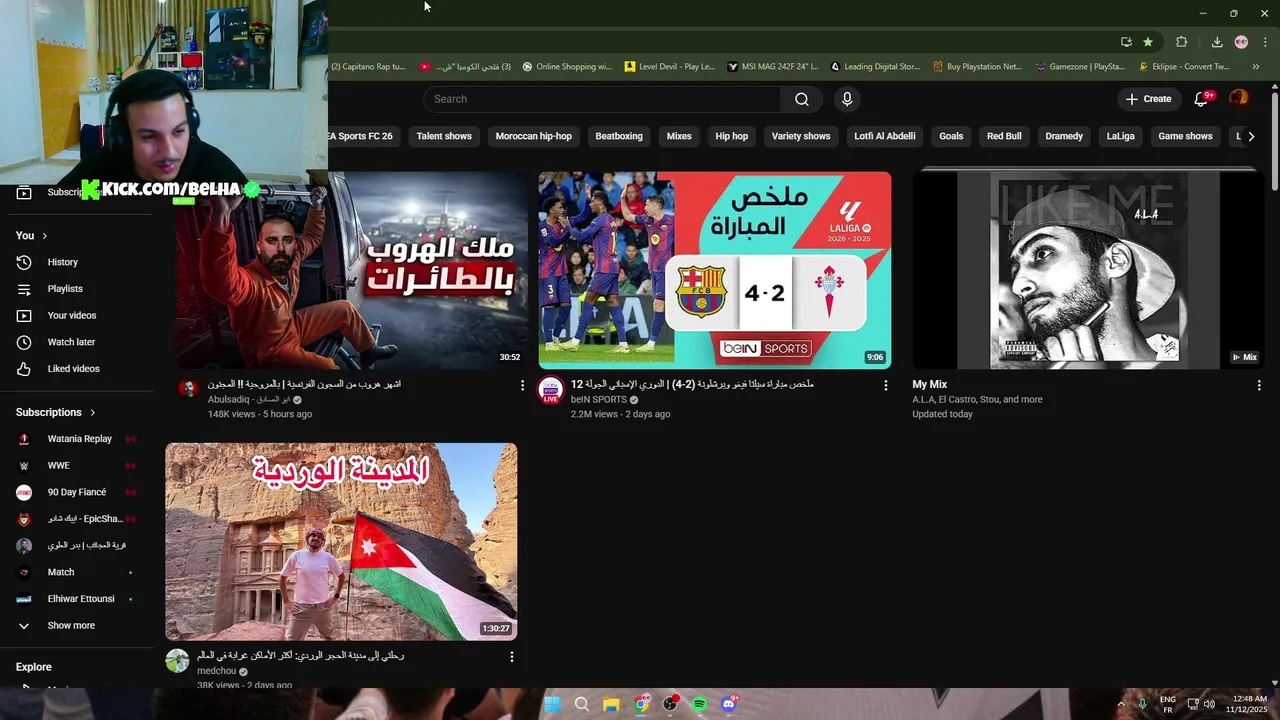Image resolution: width=1280 pixels, height=720 pixels.
Task: Open Chrome downloads icon
Action: coord(1217,42)
